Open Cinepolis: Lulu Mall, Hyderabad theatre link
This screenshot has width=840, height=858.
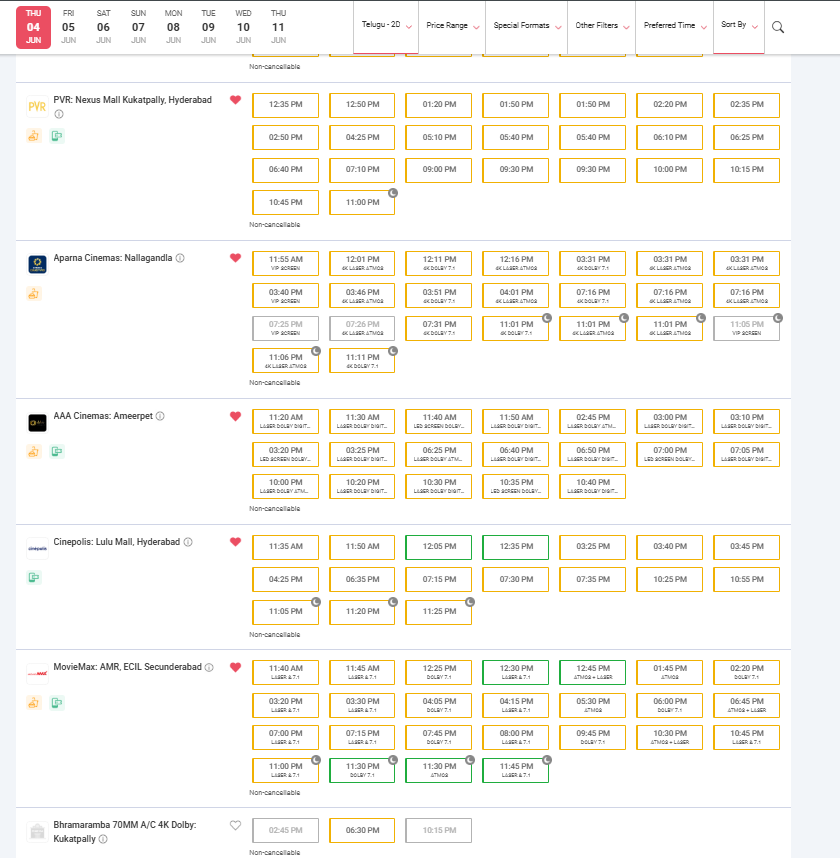tap(117, 542)
